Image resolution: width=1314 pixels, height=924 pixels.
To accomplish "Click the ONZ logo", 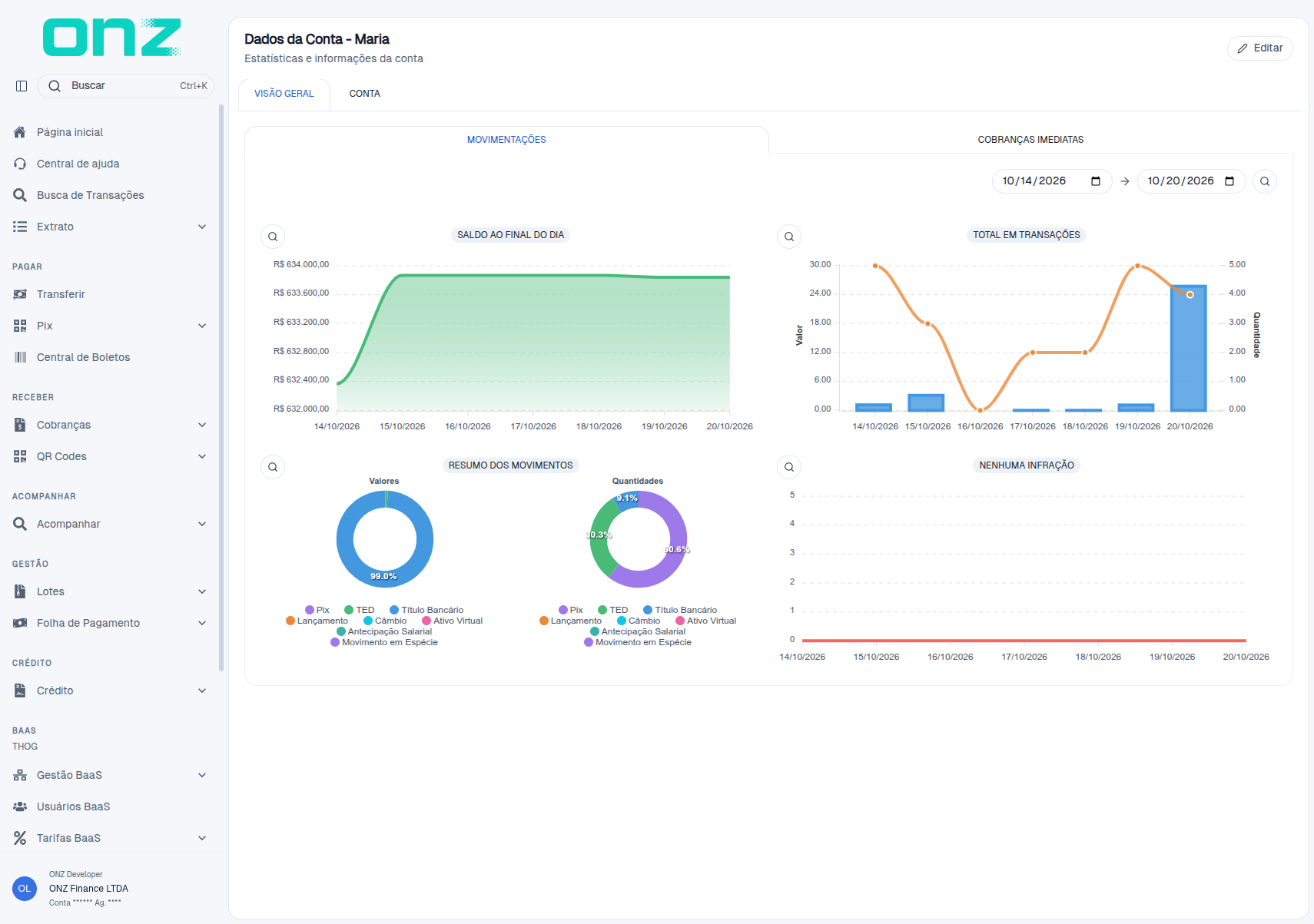I will (112, 38).
